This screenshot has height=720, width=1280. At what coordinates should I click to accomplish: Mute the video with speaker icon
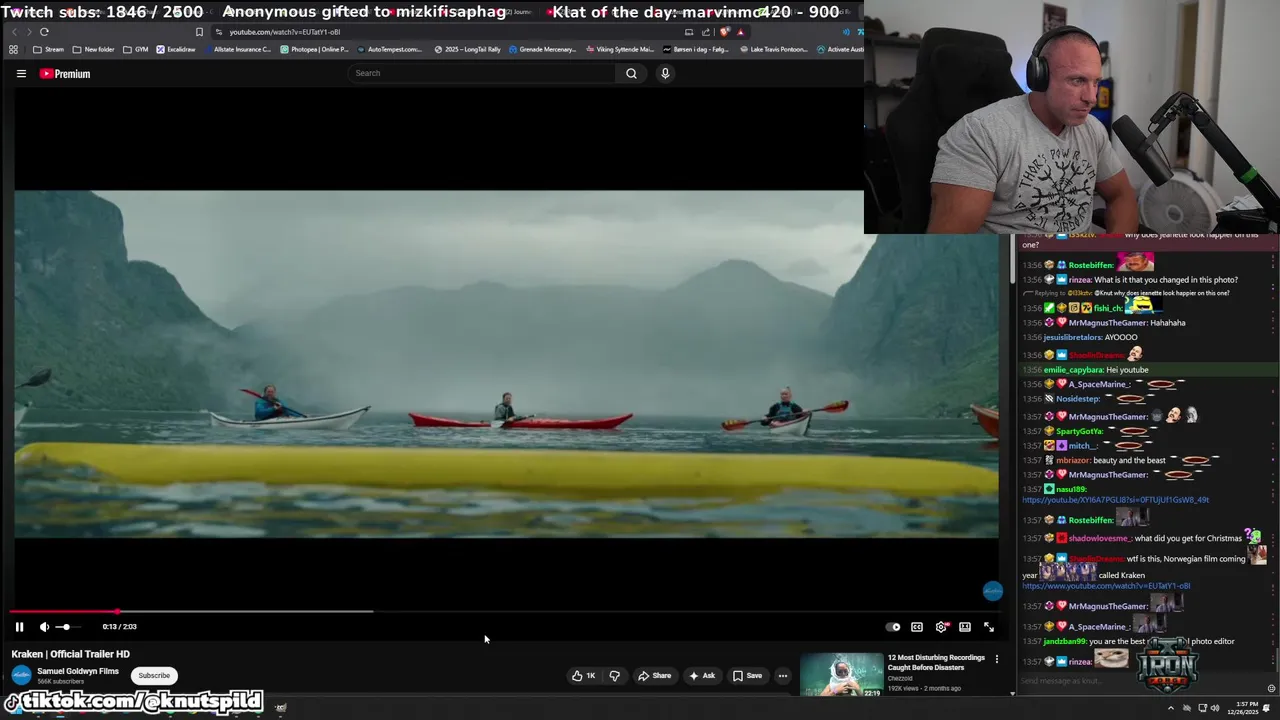pyautogui.click(x=44, y=627)
